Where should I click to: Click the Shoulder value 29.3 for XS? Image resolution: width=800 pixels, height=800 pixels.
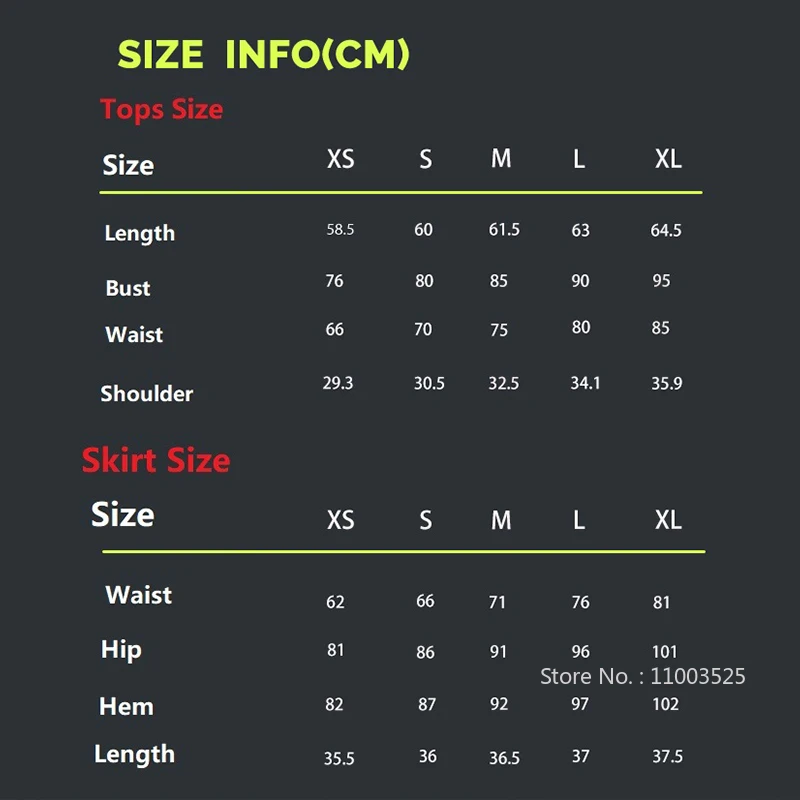[338, 383]
